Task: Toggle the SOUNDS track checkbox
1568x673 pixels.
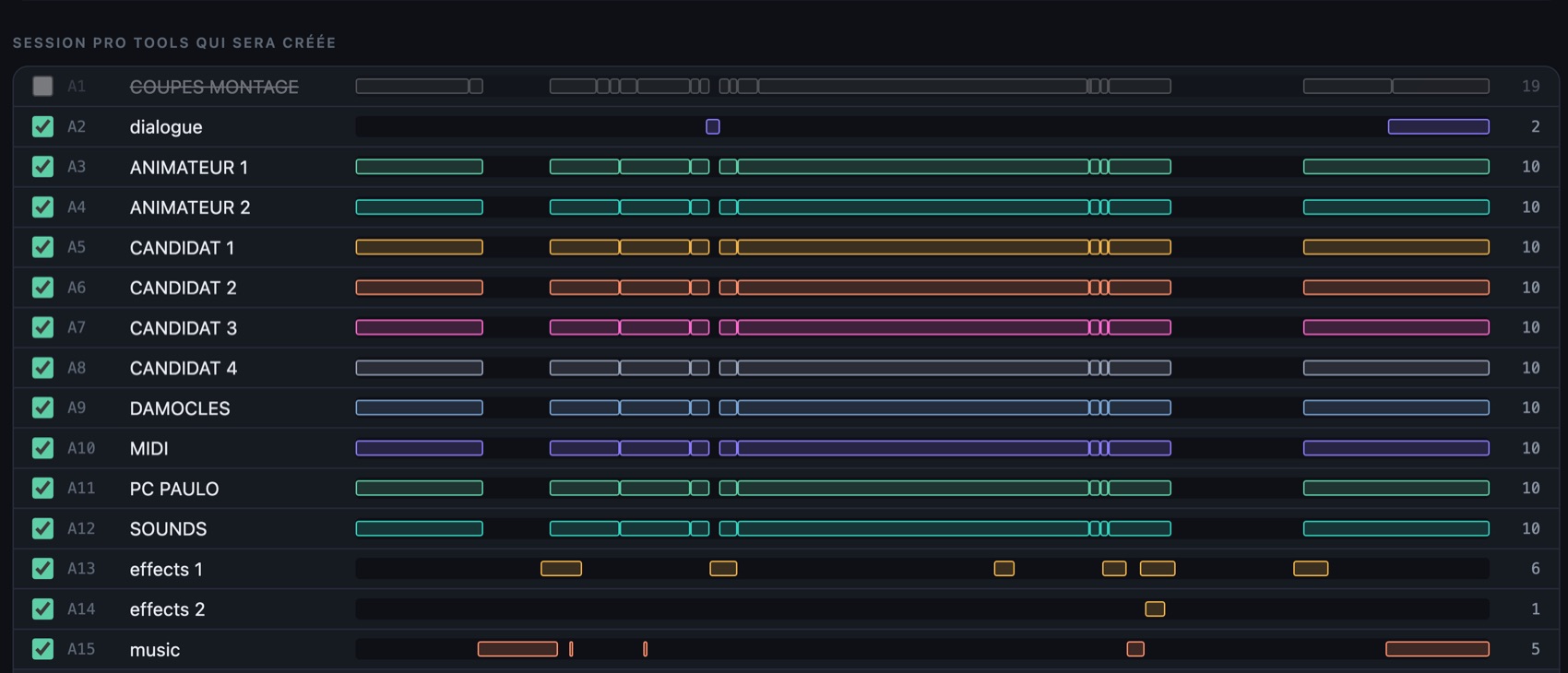Action: click(42, 528)
